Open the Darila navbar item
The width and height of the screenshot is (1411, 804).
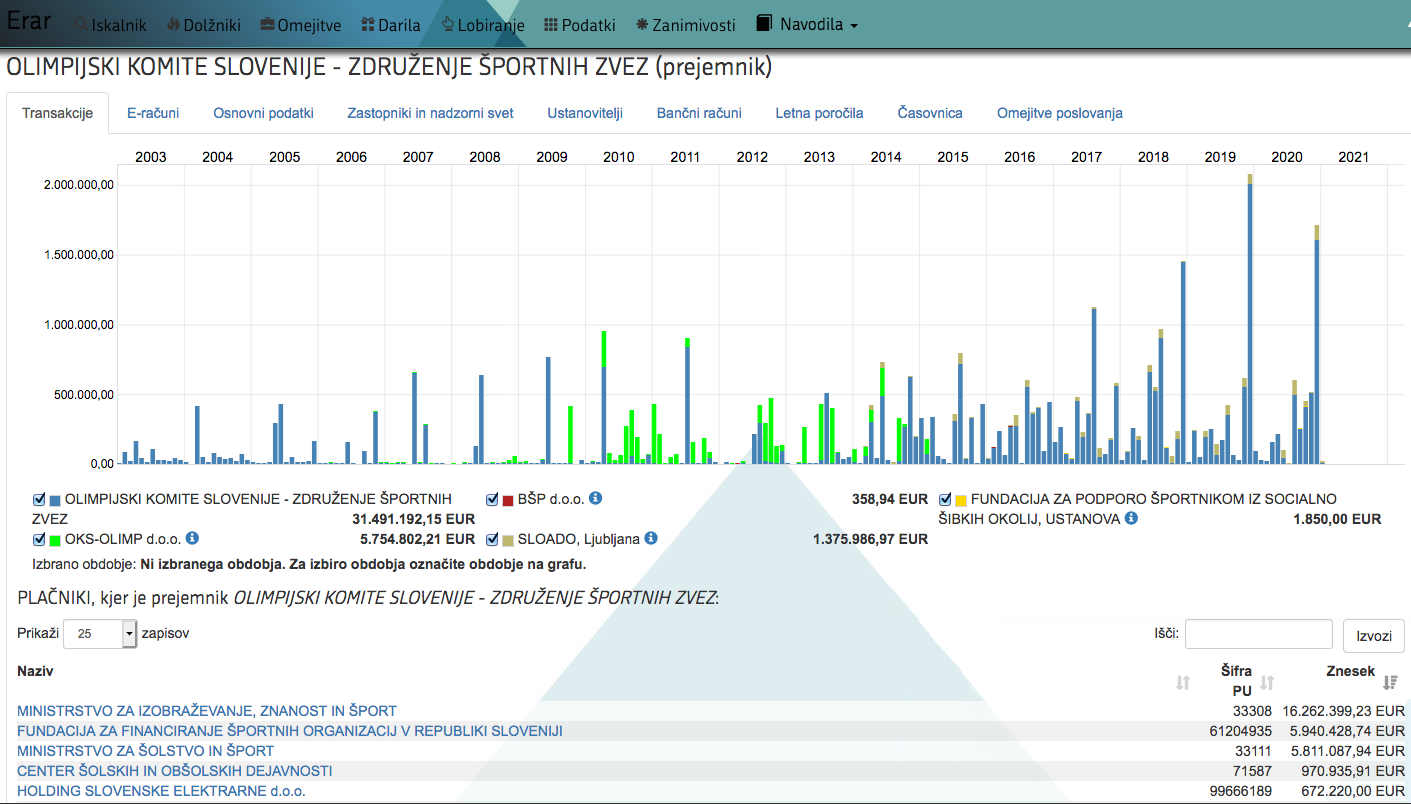pos(391,25)
